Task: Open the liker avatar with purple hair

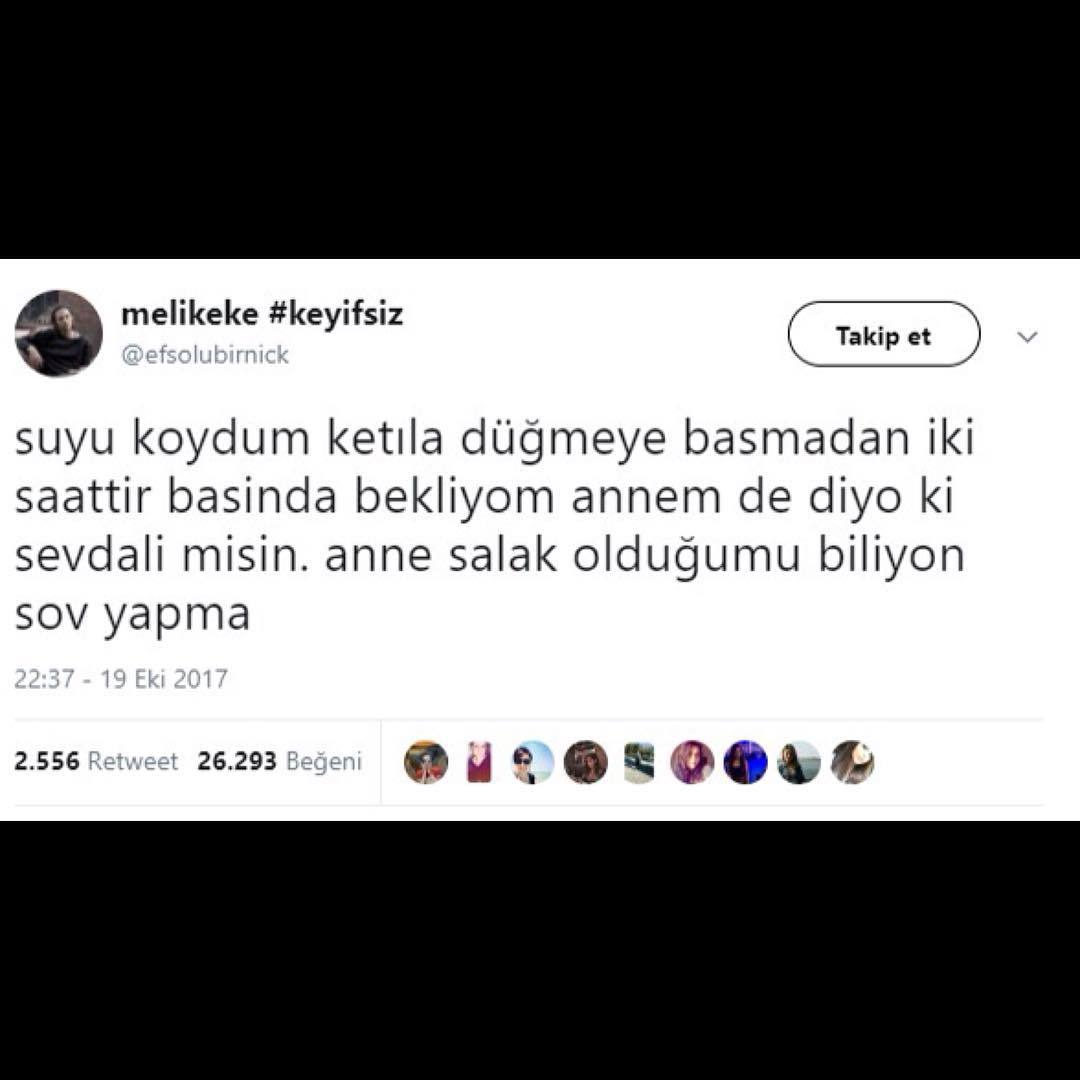Action: [692, 762]
